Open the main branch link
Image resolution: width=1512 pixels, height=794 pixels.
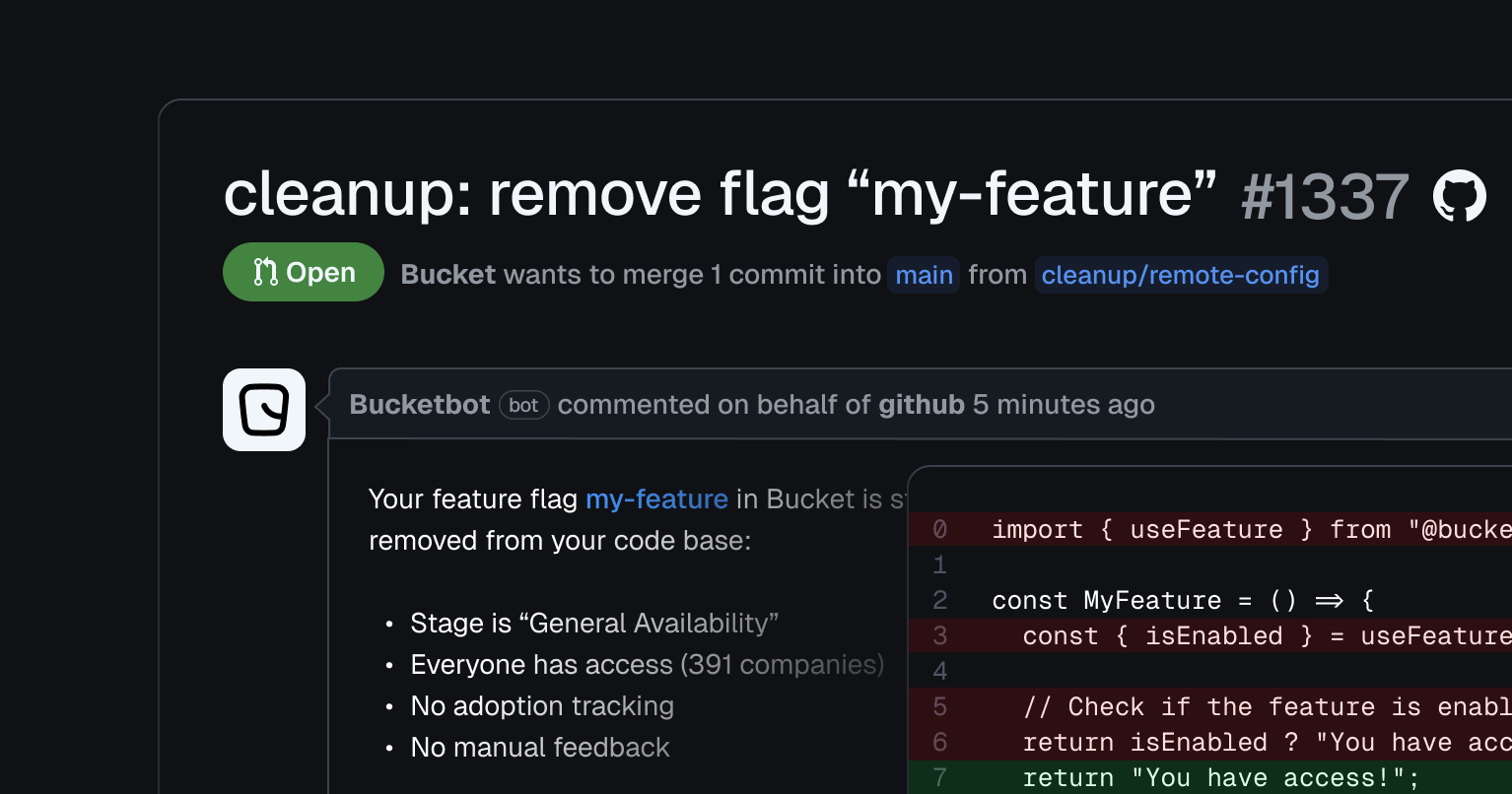click(924, 275)
